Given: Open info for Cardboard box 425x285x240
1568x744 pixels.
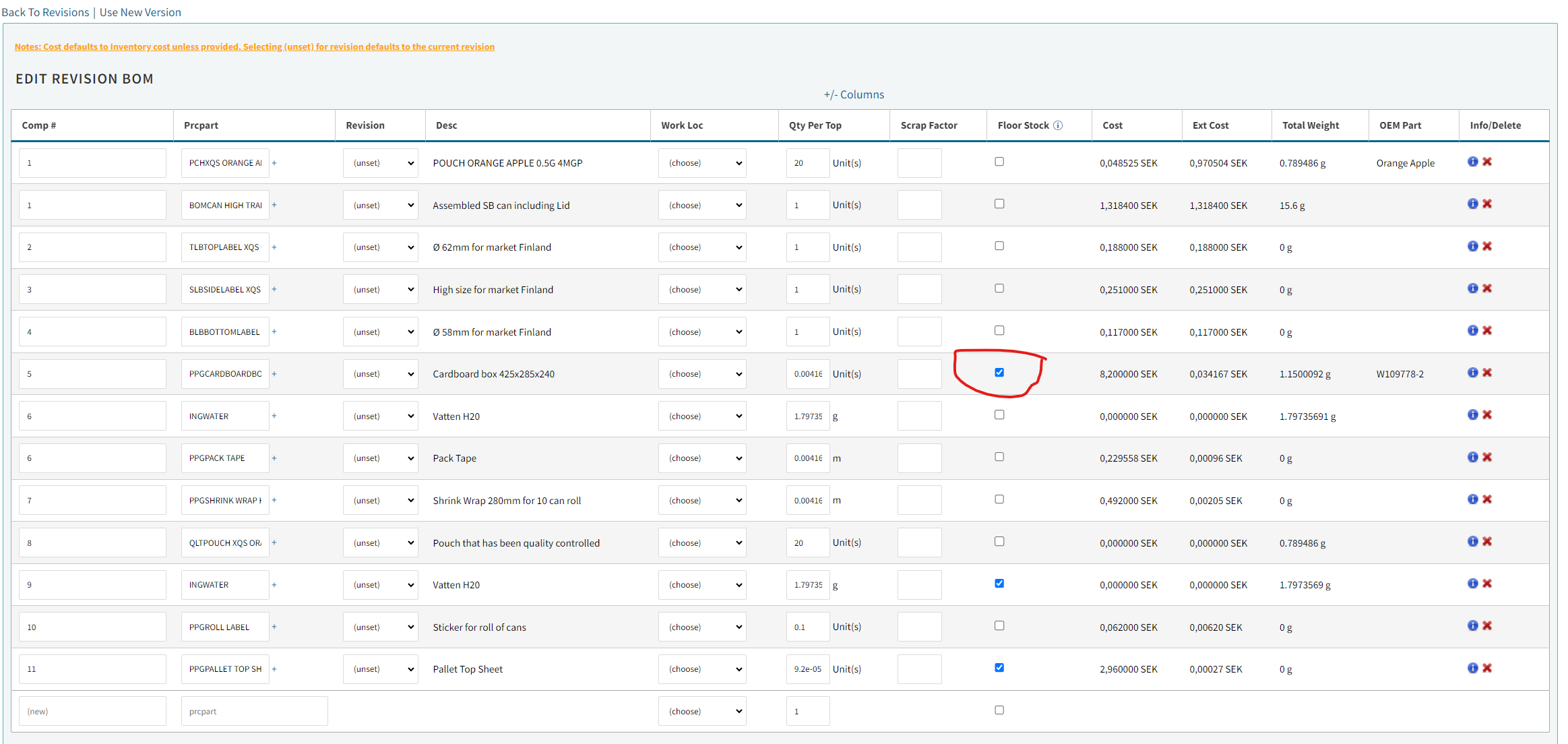Looking at the screenshot, I should click(x=1472, y=373).
